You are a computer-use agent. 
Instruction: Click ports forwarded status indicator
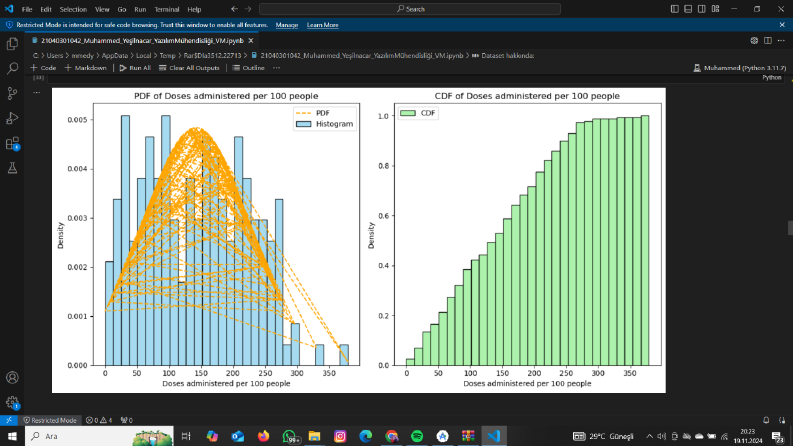[x=126, y=420]
